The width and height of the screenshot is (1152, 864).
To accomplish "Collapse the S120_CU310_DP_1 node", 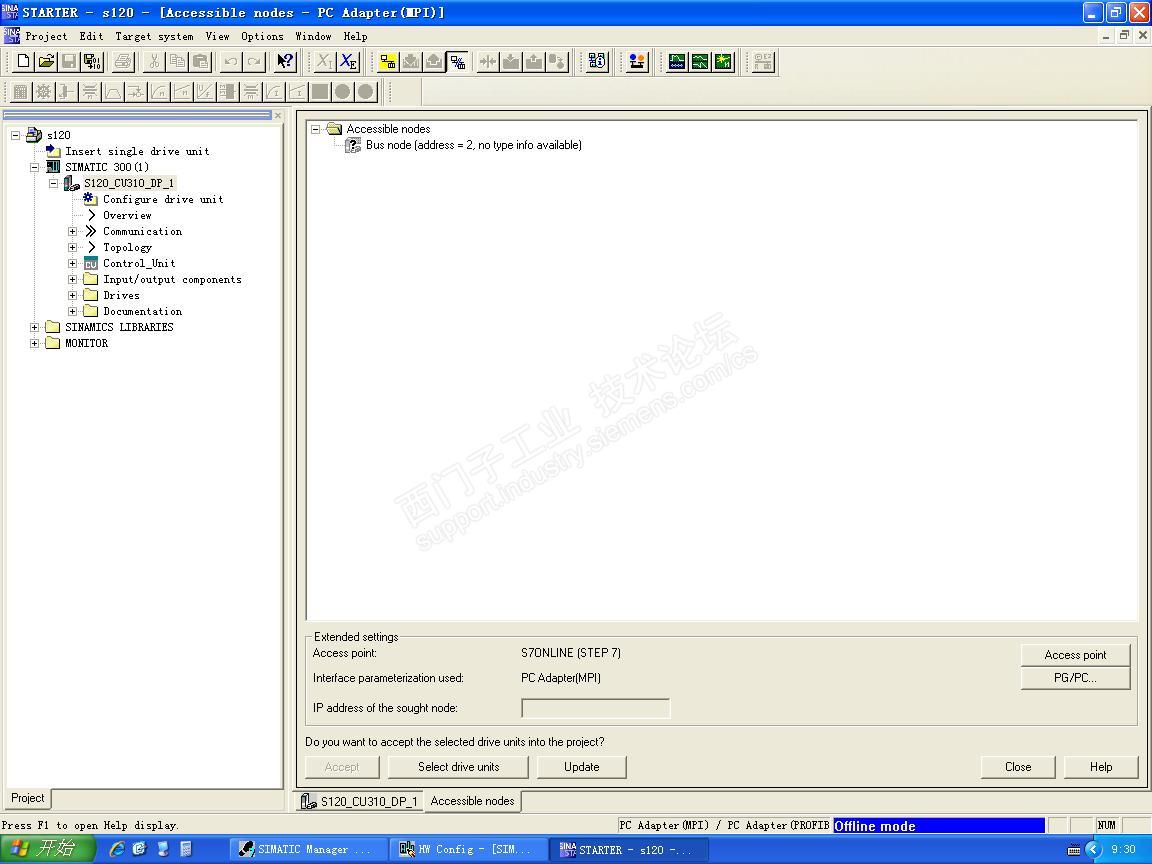I will click(x=54, y=184).
